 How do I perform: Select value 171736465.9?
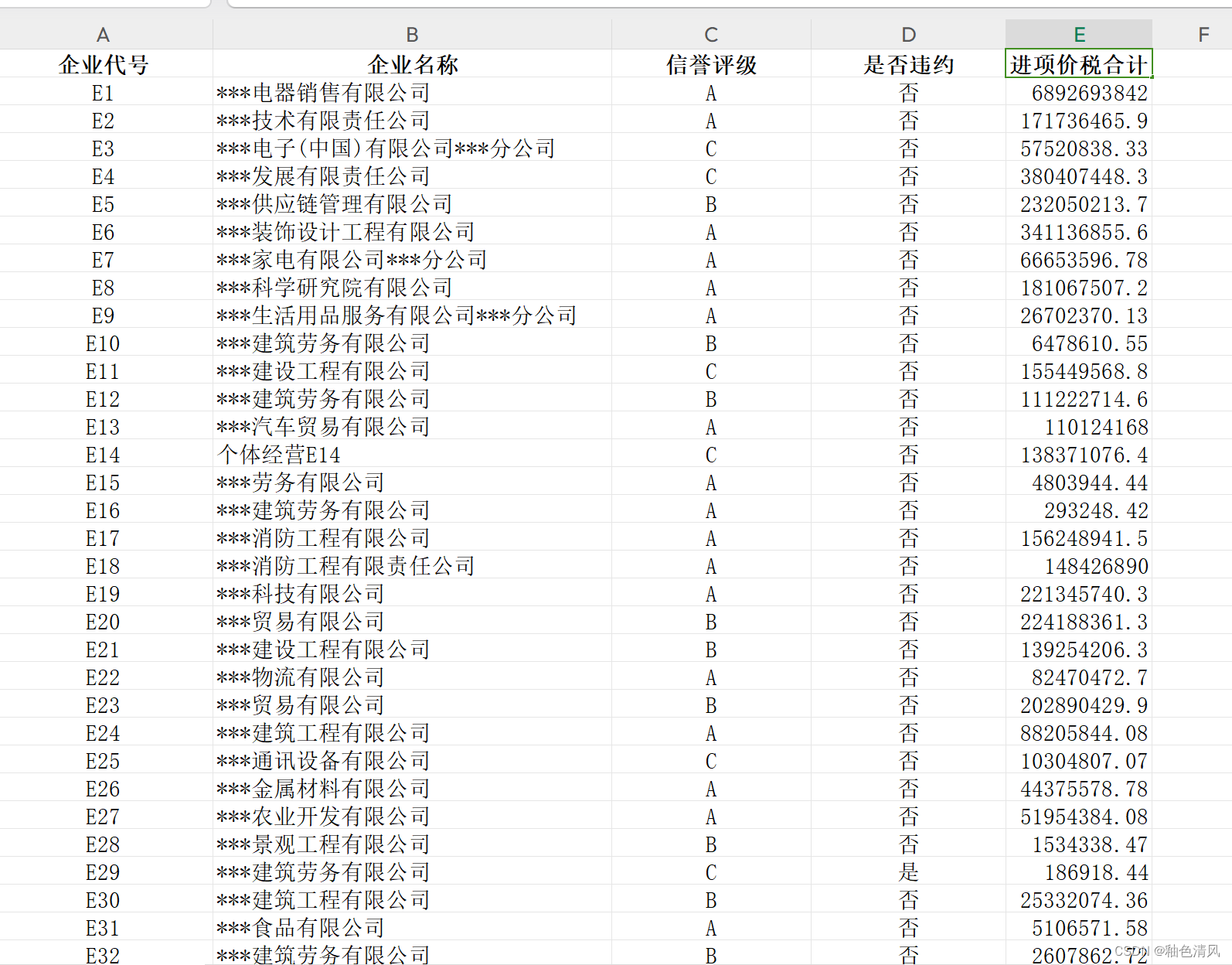[1079, 121]
